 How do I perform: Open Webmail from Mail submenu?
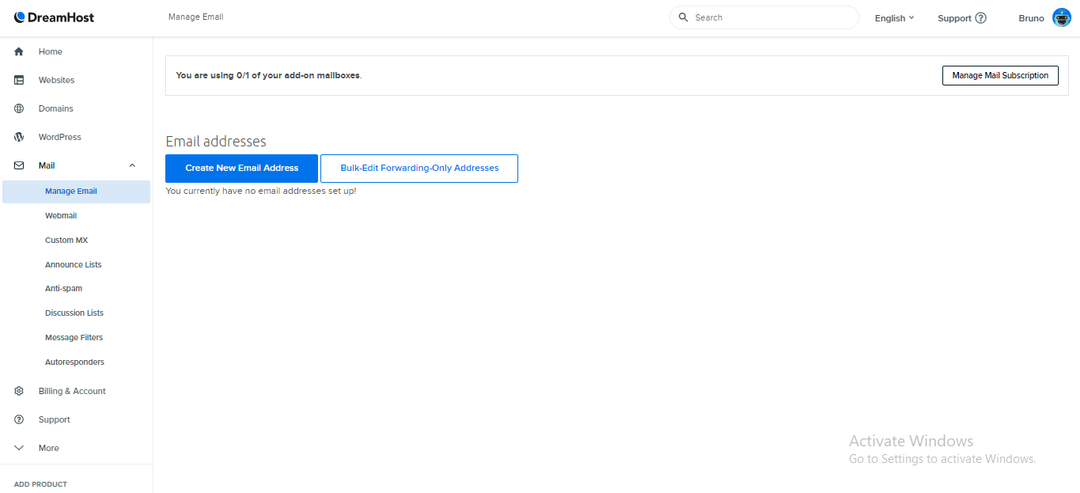point(61,216)
